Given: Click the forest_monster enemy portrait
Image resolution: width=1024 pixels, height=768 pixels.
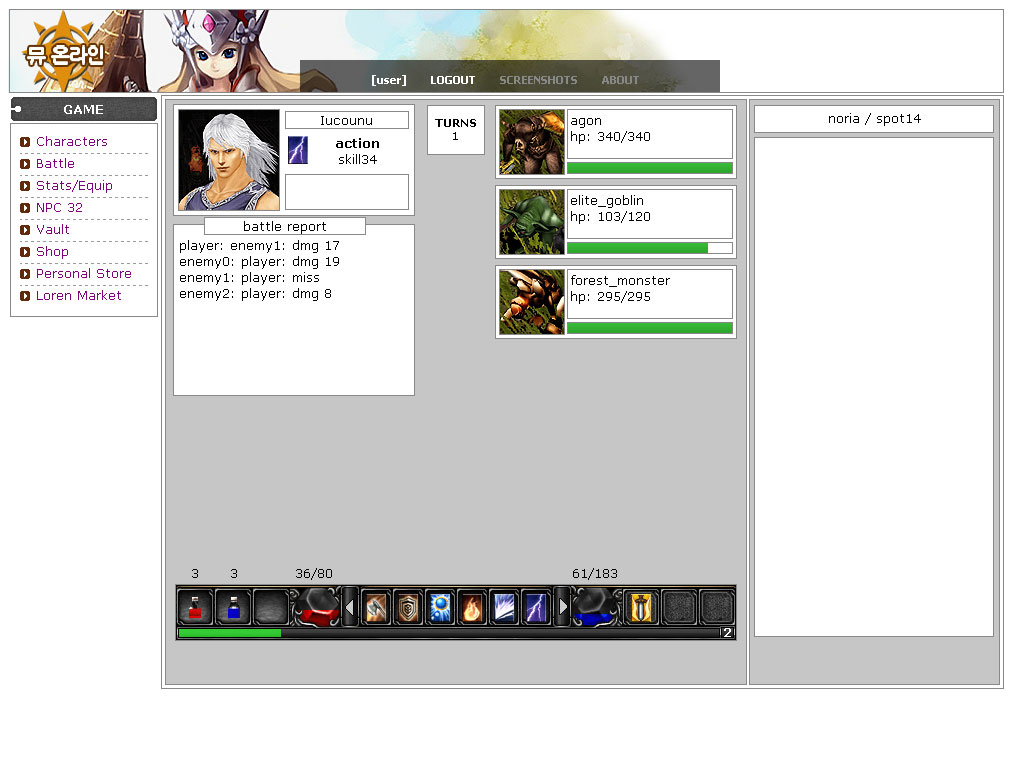Looking at the screenshot, I should pos(532,302).
